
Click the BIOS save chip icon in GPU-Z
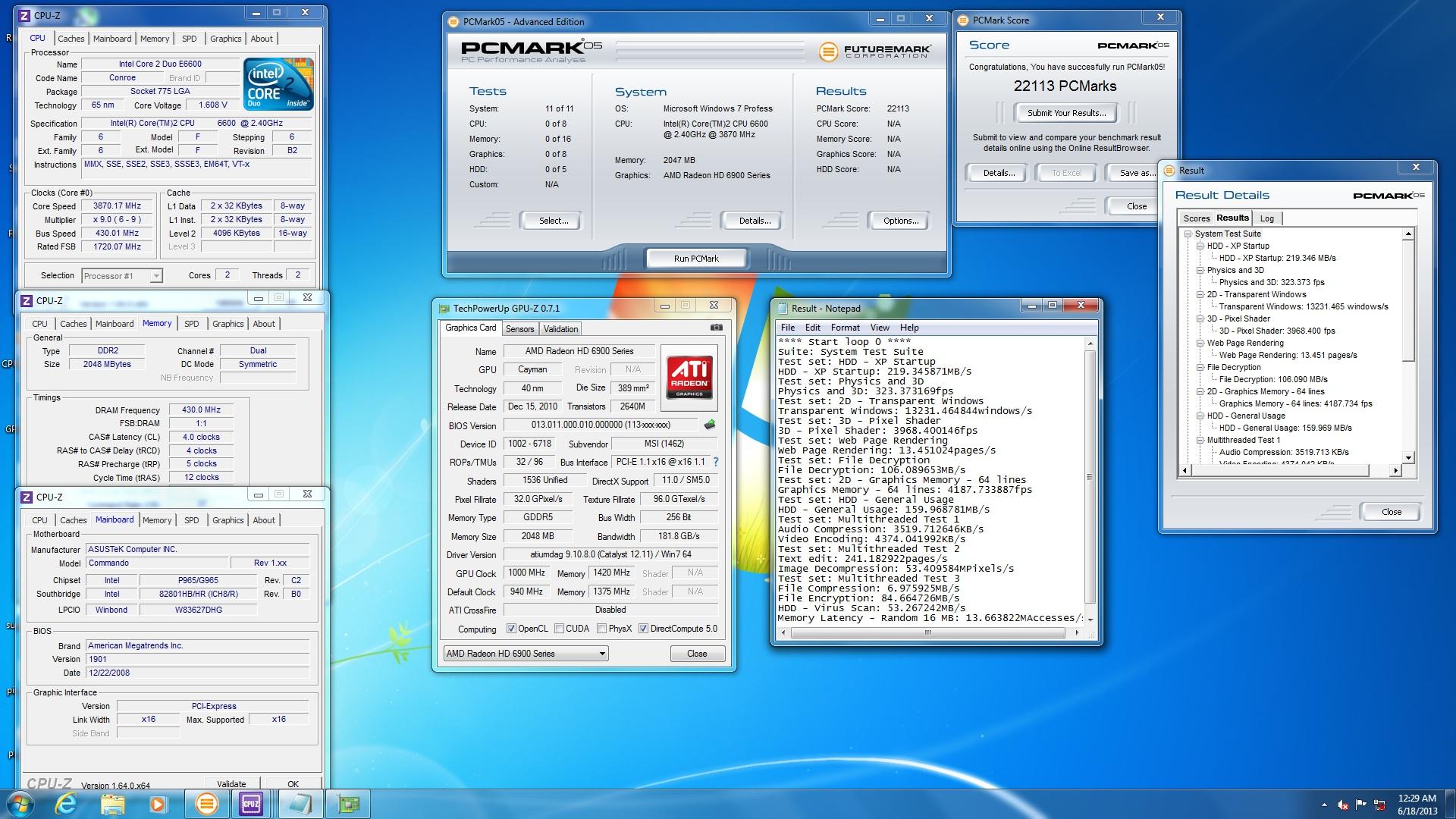coord(710,425)
